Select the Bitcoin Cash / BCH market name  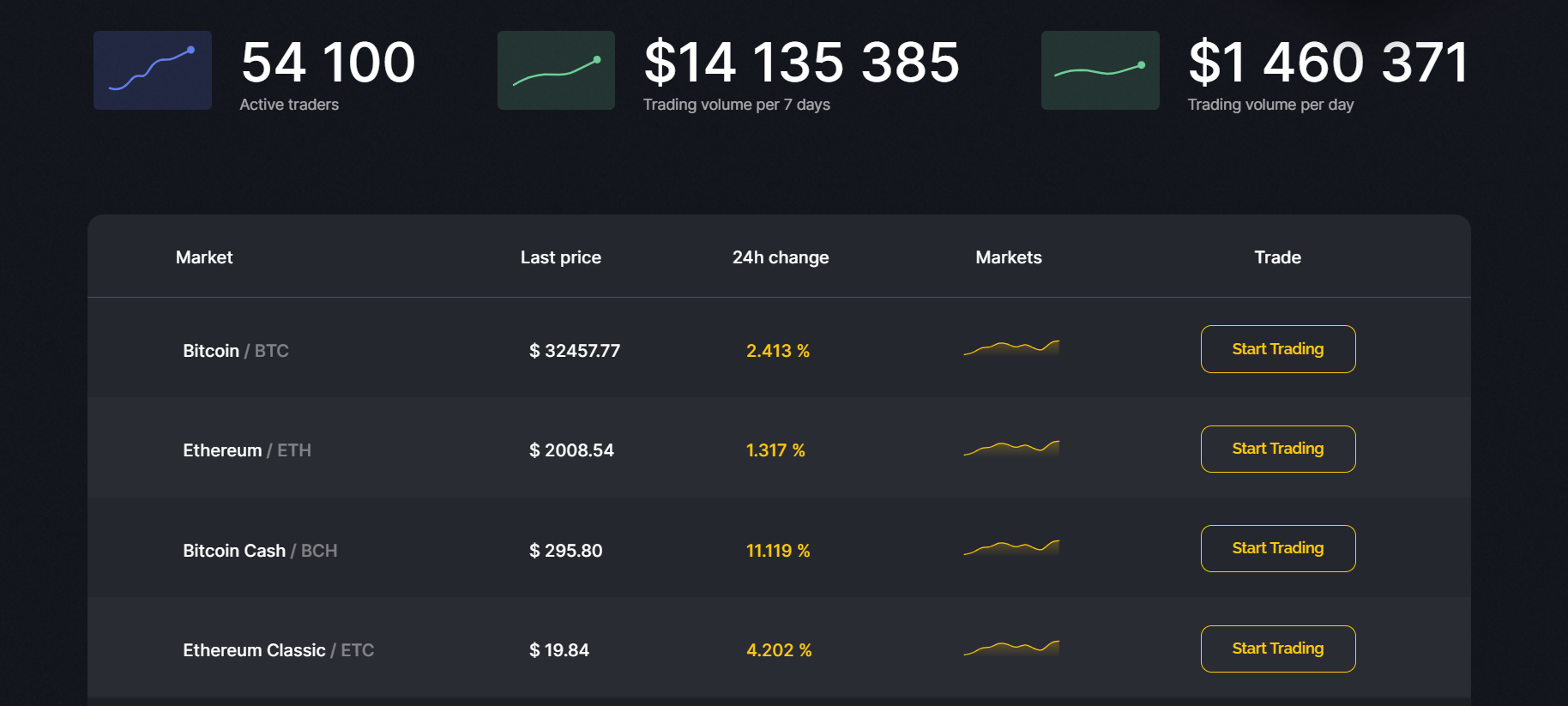260,551
